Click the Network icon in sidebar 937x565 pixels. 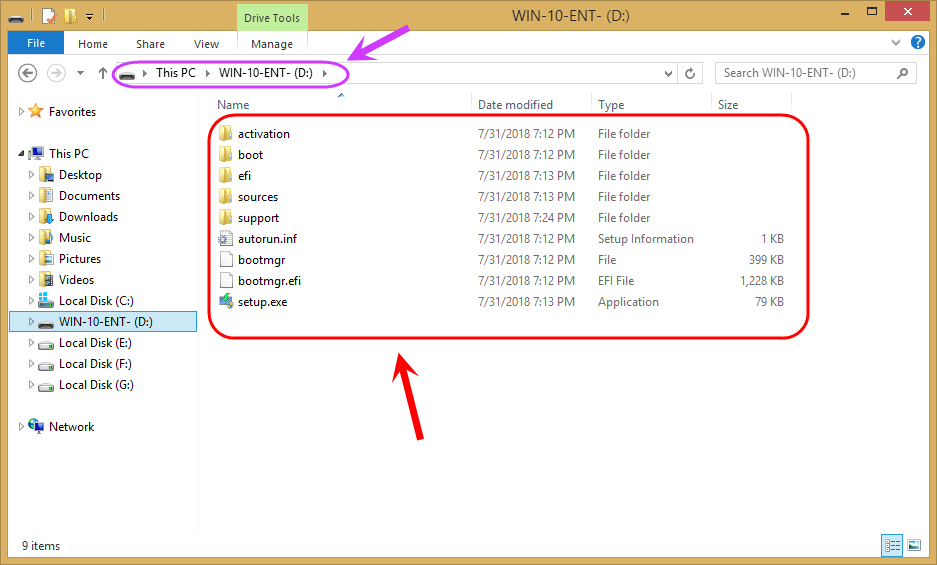pos(36,426)
